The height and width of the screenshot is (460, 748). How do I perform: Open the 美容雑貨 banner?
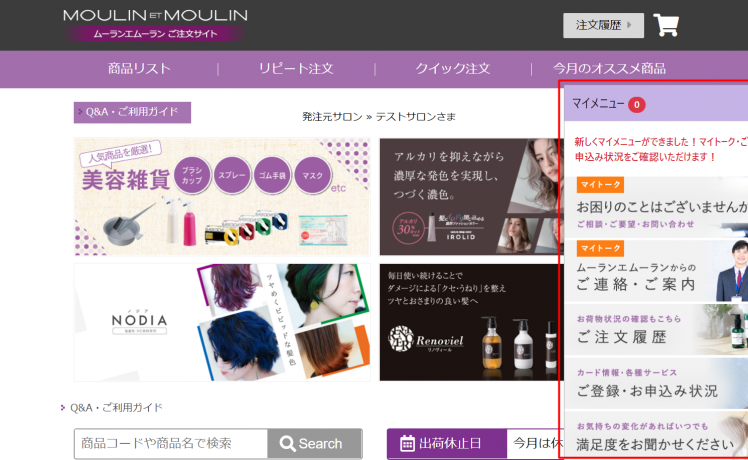tap(221, 197)
